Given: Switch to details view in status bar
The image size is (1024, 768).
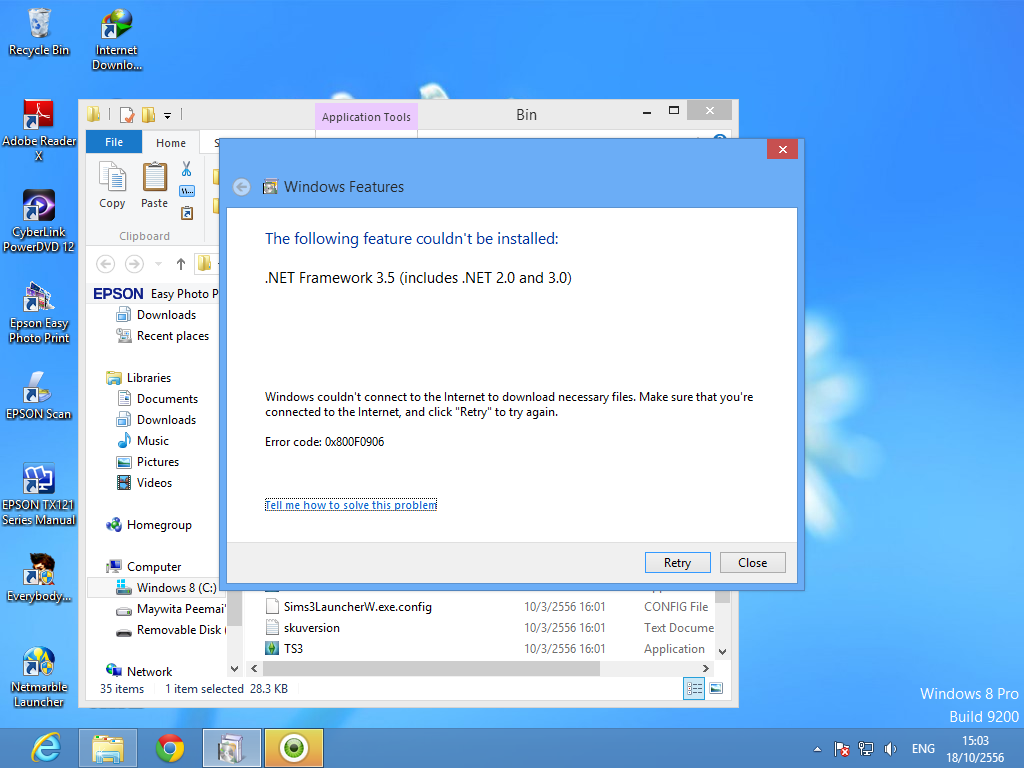Looking at the screenshot, I should point(694,688).
